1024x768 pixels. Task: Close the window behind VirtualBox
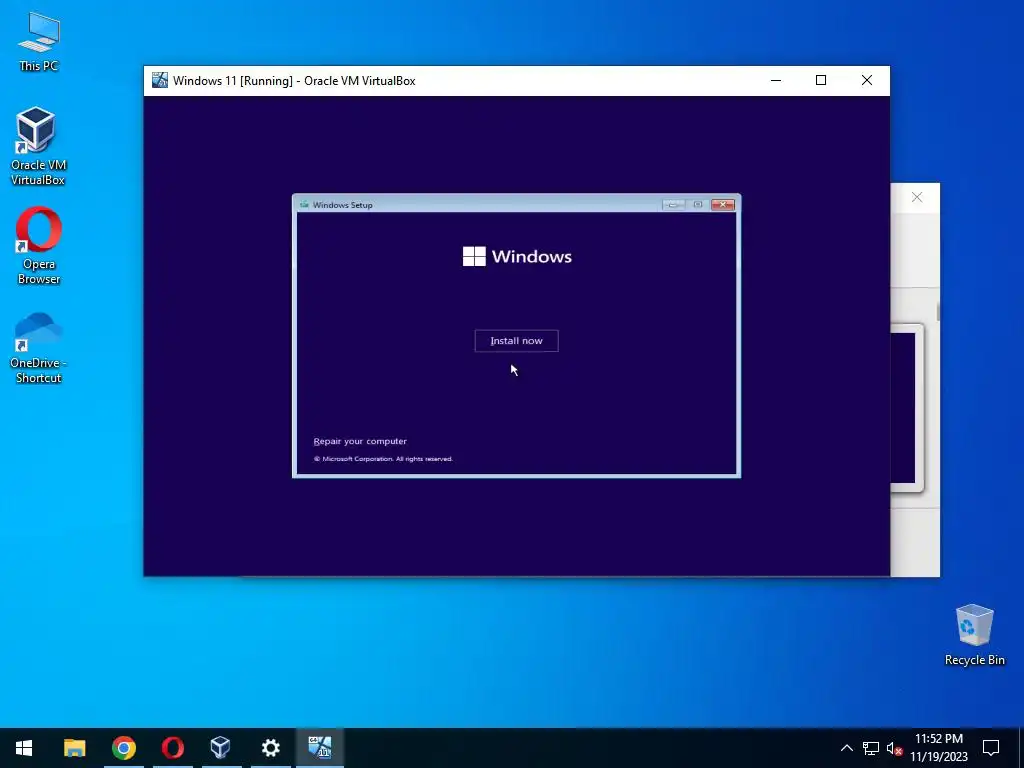(917, 197)
